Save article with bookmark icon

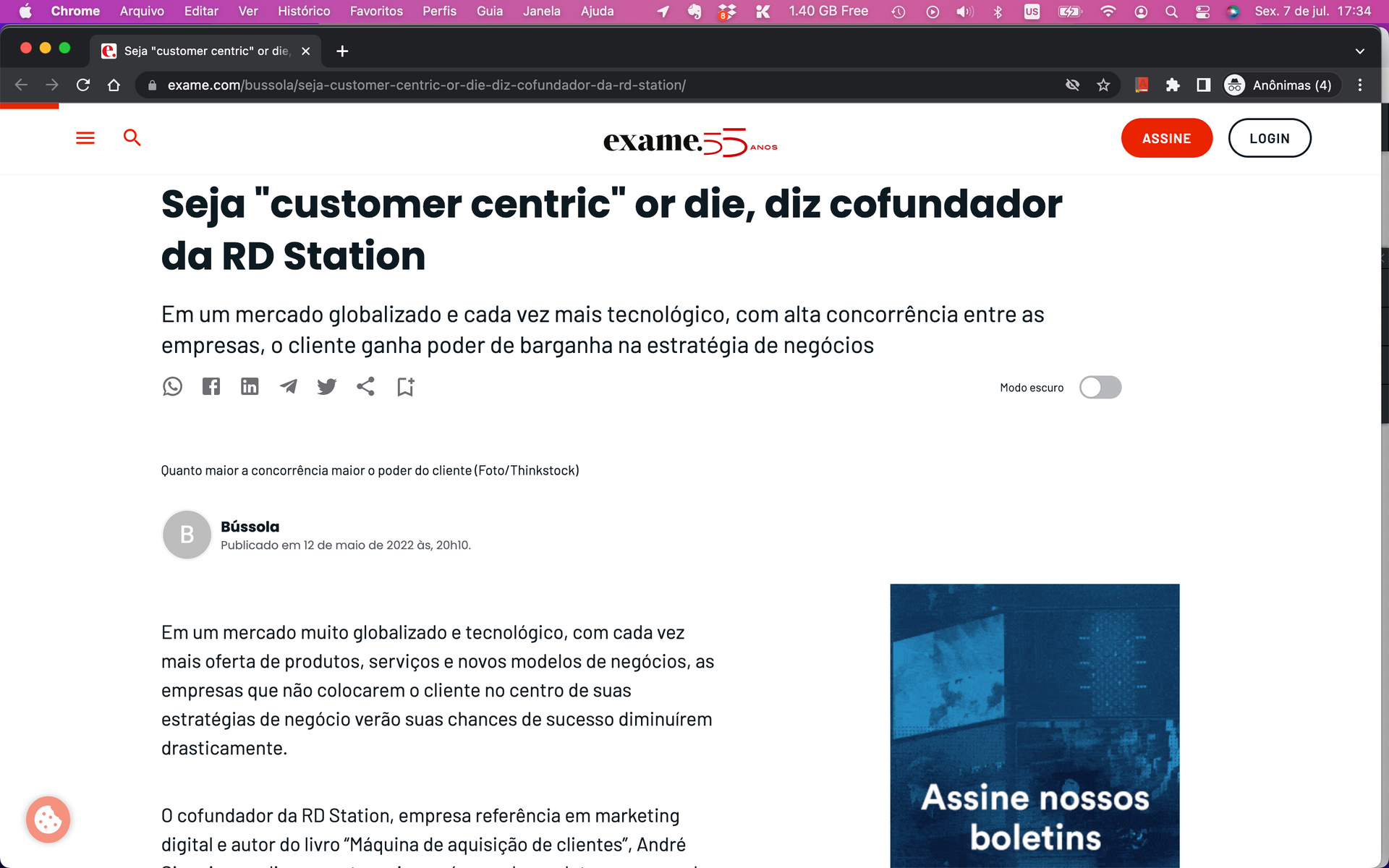[x=405, y=386]
